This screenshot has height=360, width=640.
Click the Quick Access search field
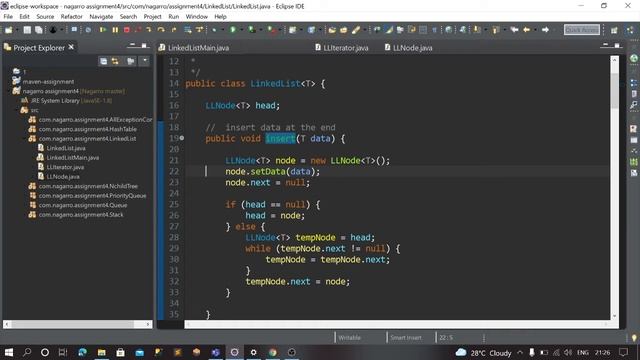tap(582, 30)
